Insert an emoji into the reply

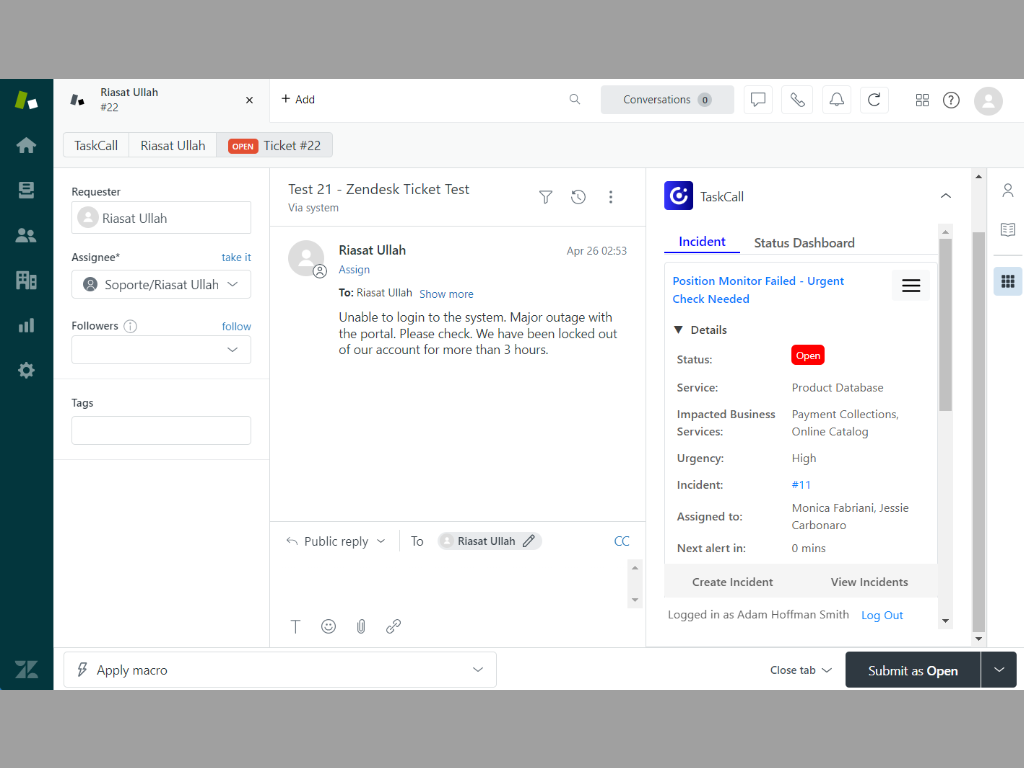tap(328, 626)
